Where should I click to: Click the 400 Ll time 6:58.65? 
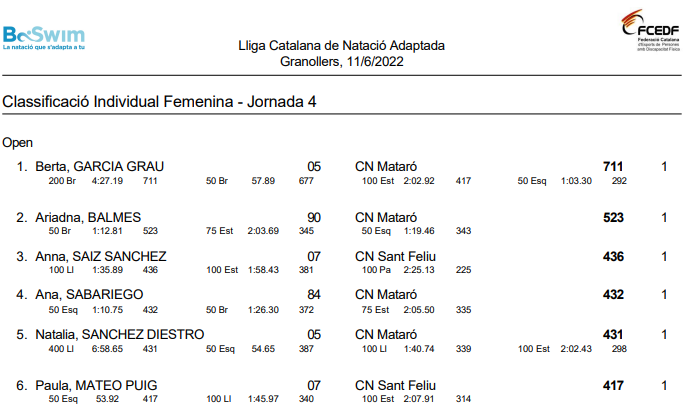107,349
